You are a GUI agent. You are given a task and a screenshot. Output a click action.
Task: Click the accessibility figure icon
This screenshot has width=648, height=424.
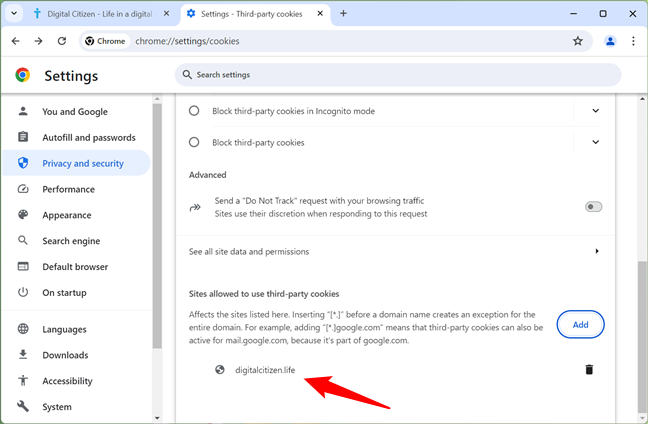pos(23,380)
